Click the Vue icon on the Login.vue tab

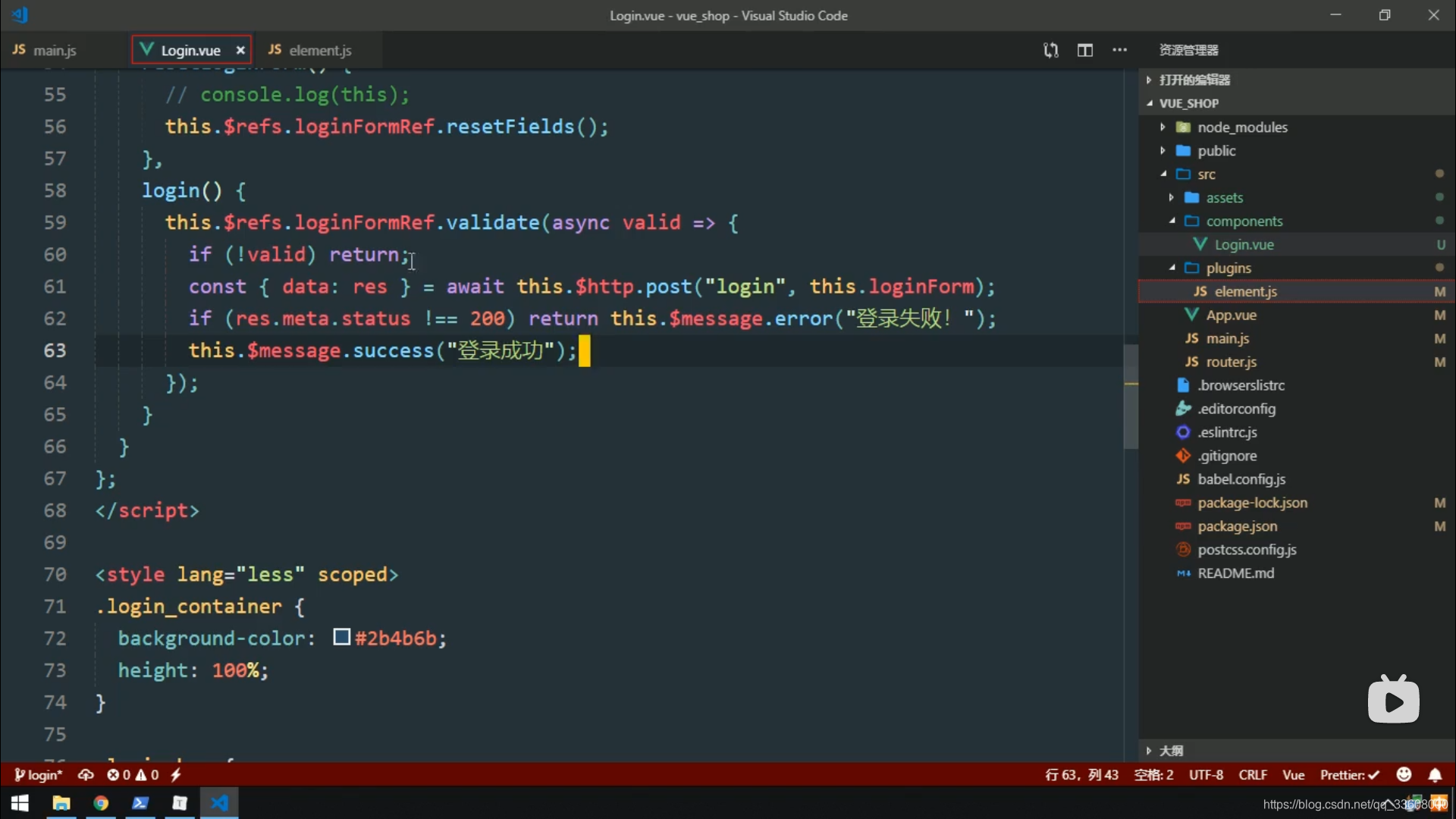pos(147,49)
